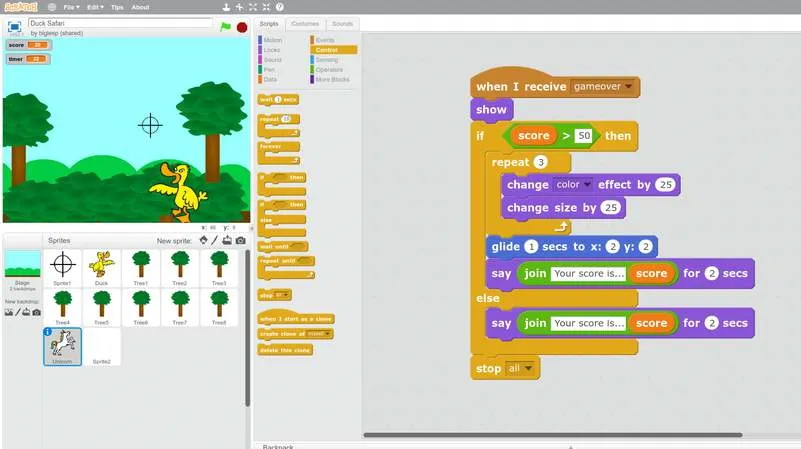The height and width of the screenshot is (449, 801).
Task: Choose new sprite from library icon
Action: pyautogui.click(x=204, y=240)
